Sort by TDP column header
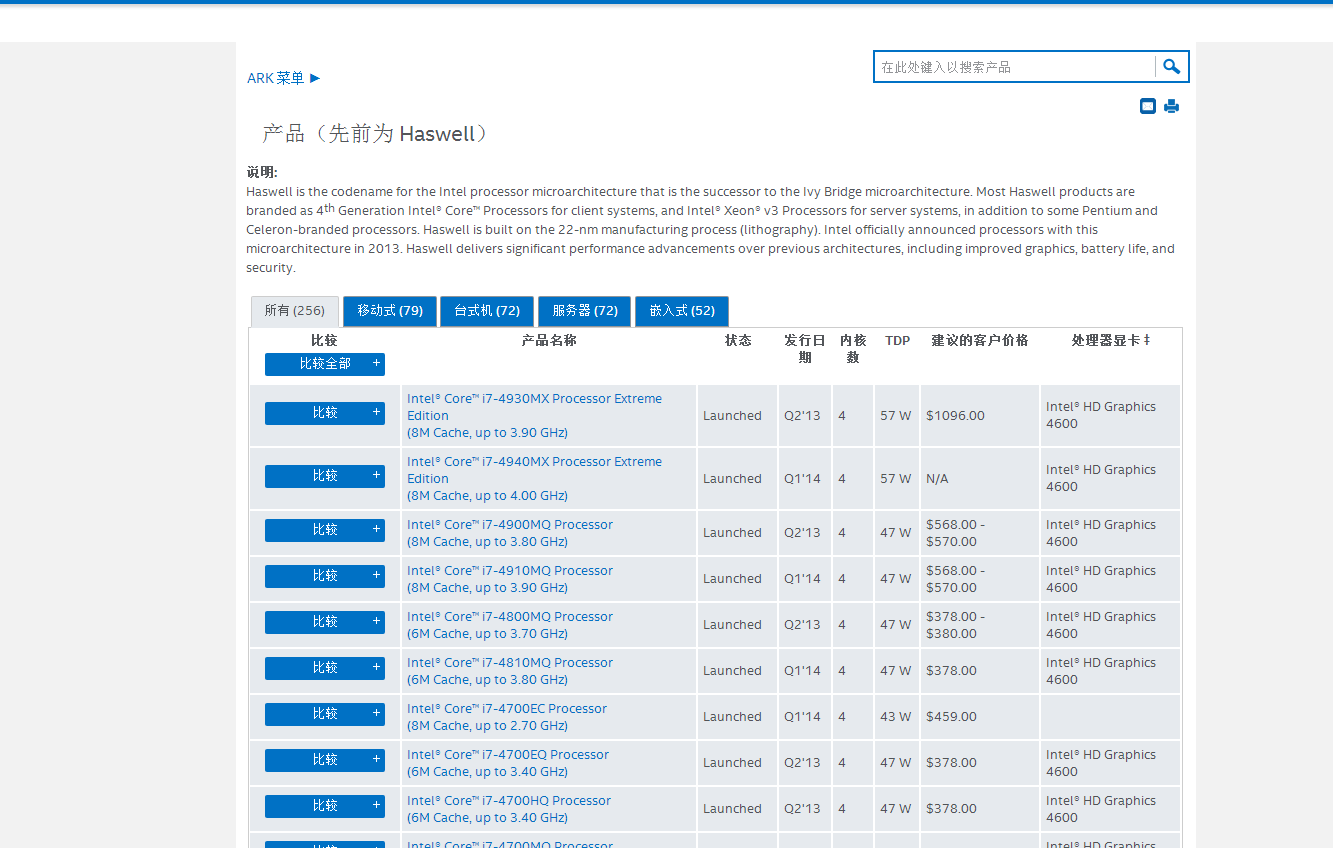This screenshot has height=848, width=1333. point(898,341)
